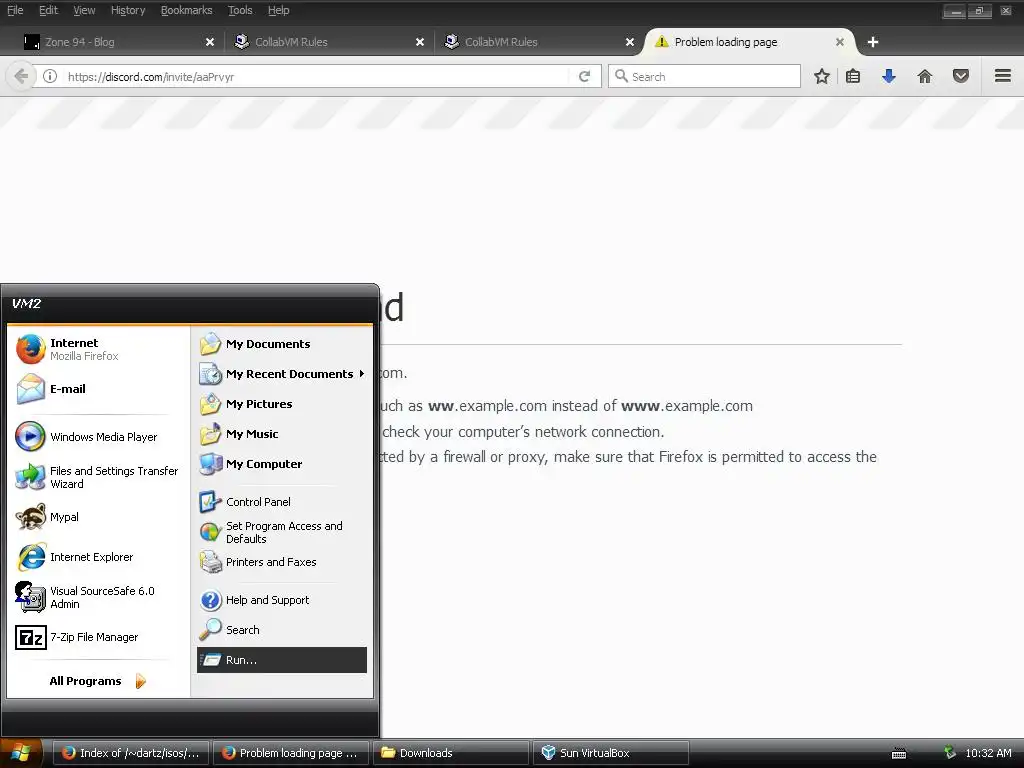
Task: Open Firefox hamburger menu
Action: tap(1003, 76)
